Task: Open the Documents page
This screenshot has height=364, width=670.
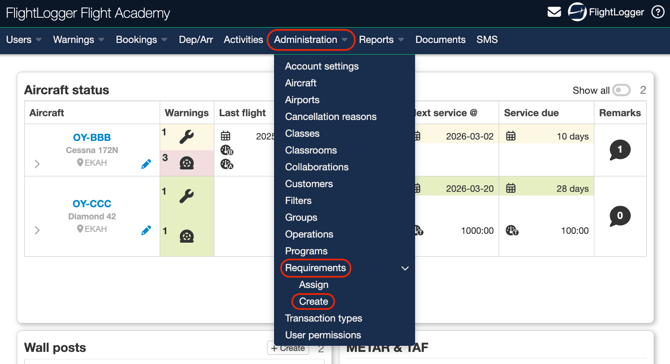Action: click(440, 40)
